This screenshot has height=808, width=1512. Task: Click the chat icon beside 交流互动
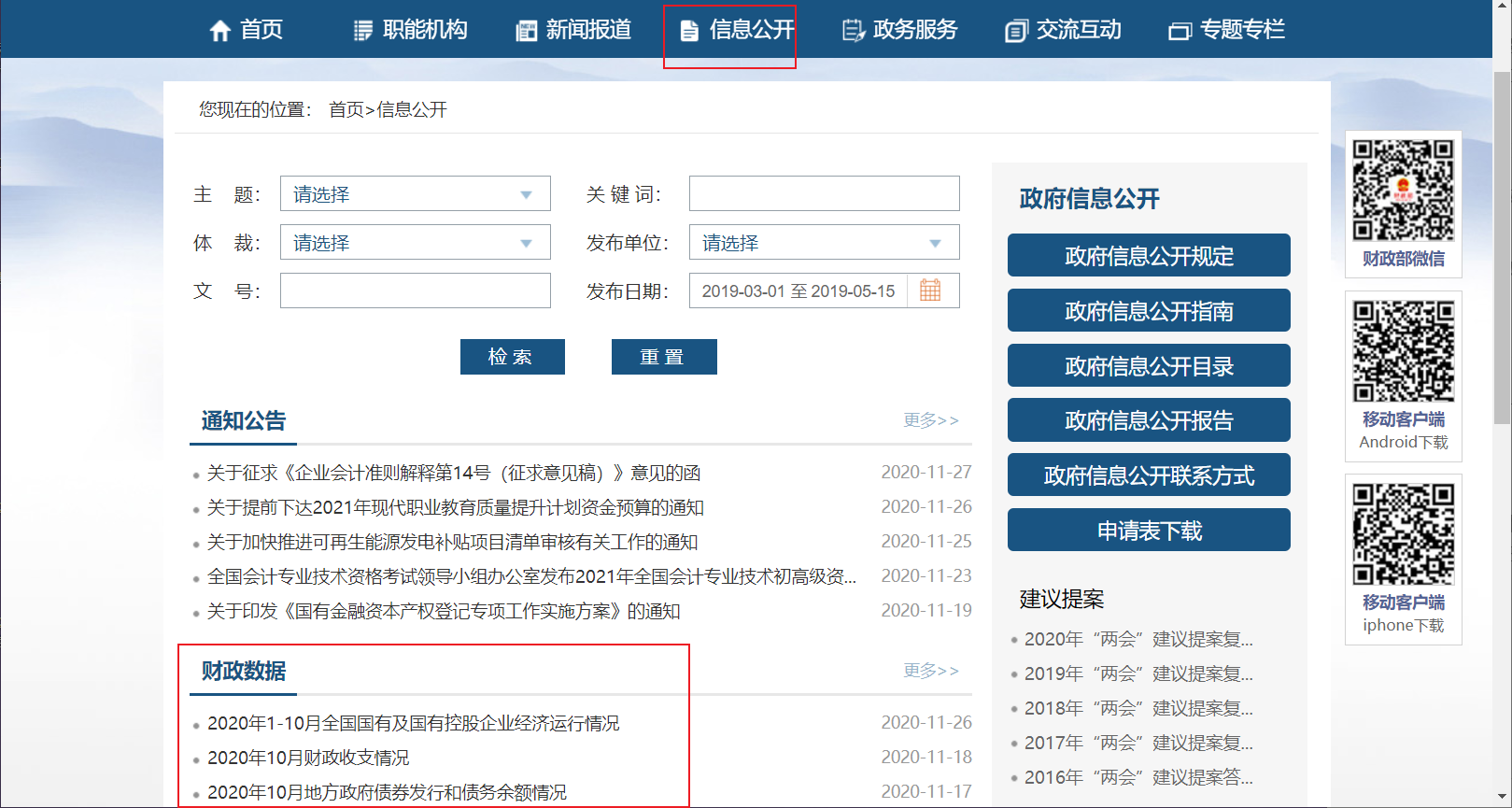click(1016, 31)
